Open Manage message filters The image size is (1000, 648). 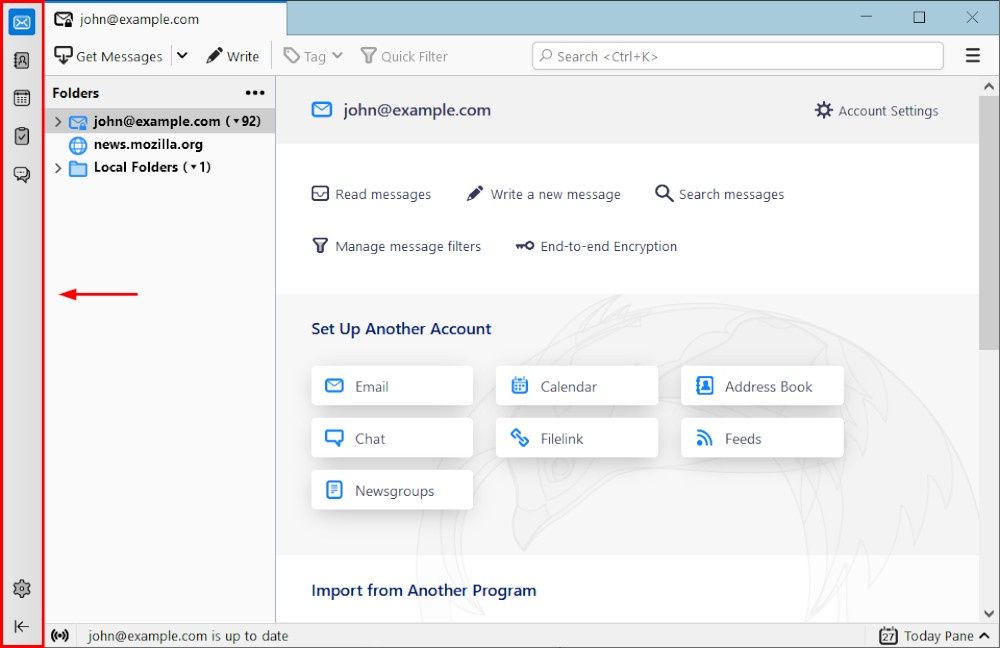coord(396,246)
